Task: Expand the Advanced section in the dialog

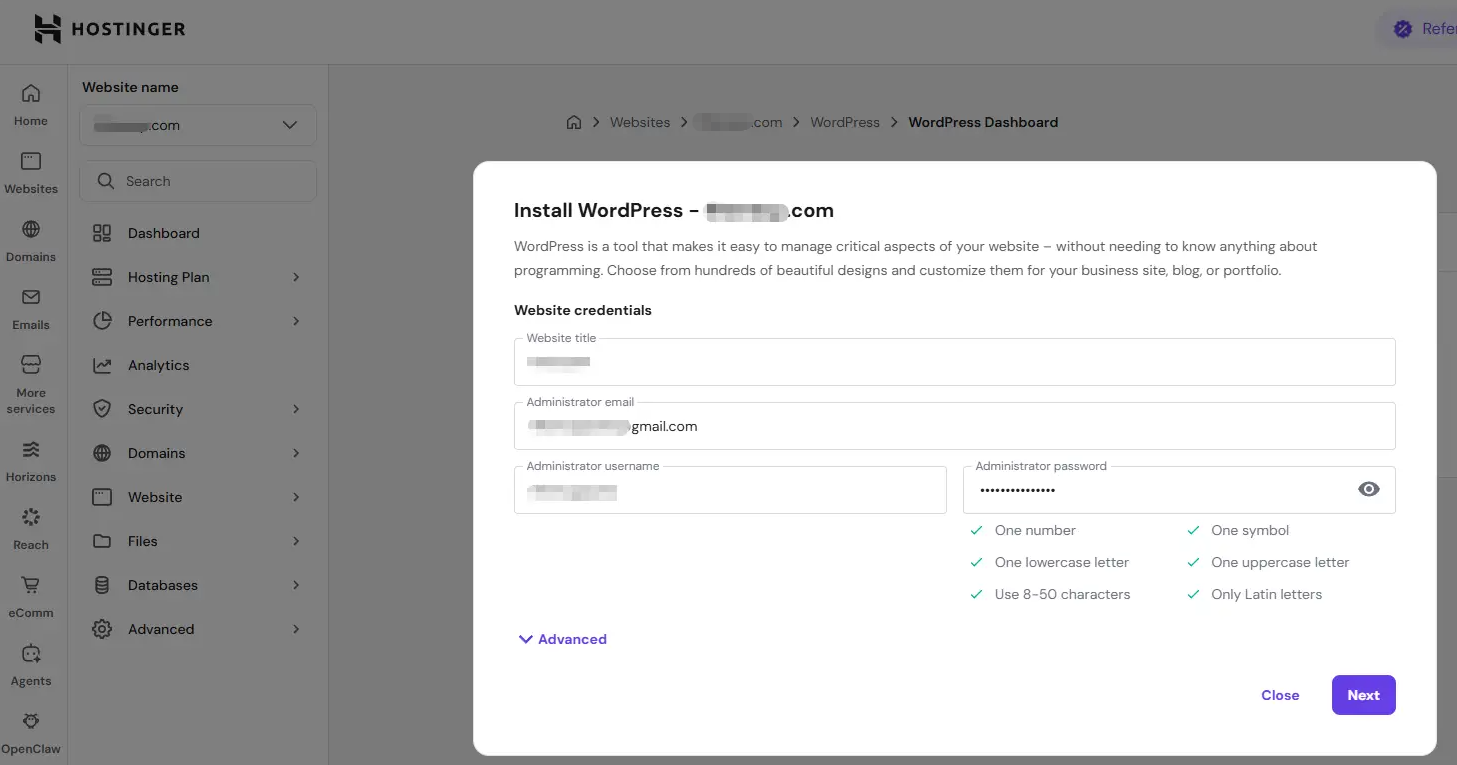Action: click(562, 639)
